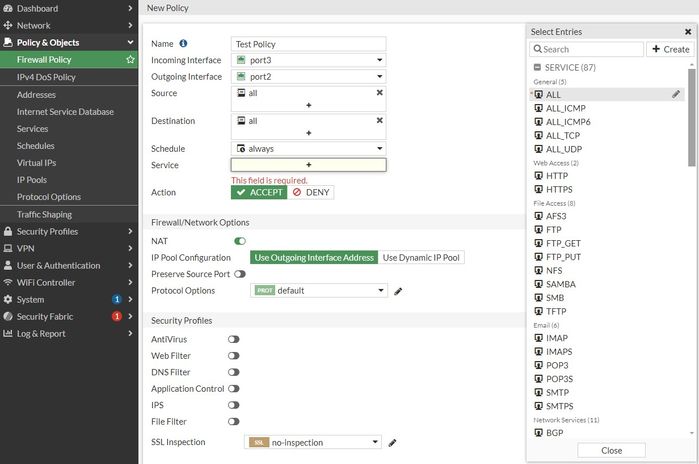The height and width of the screenshot is (464, 699).
Task: Click the empty Service field plus
Action: click(x=308, y=165)
